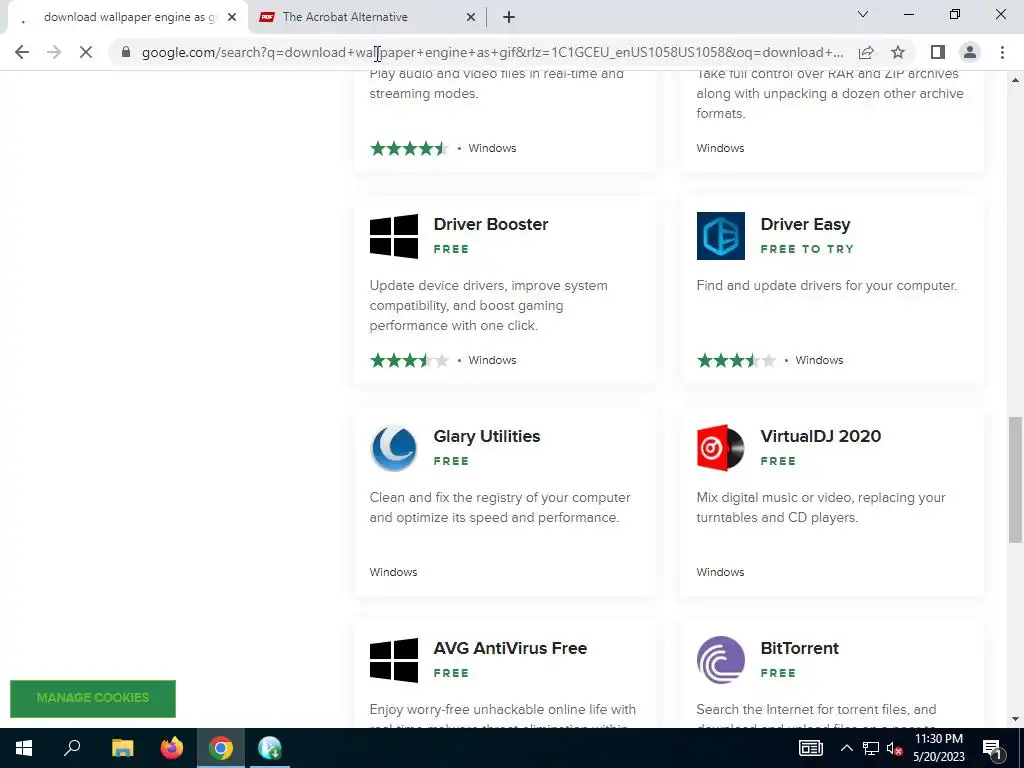1024x768 pixels.
Task: Launch Firefox from the taskbar
Action: (172, 748)
